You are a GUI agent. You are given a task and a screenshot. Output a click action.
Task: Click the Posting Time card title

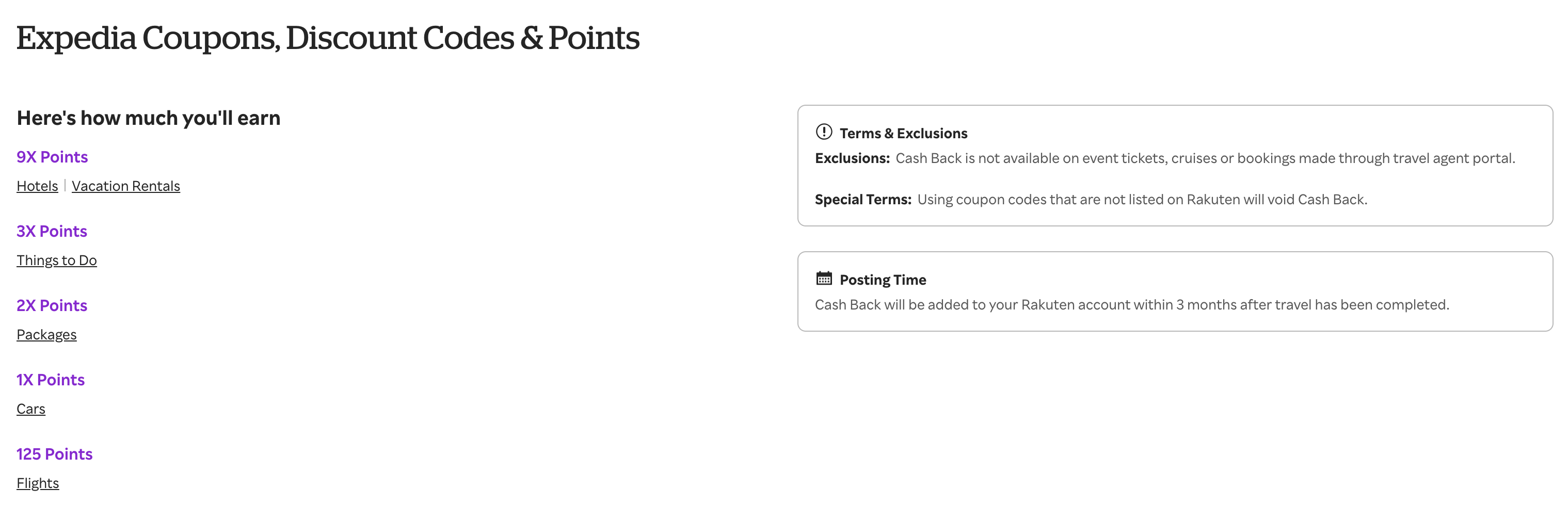coord(883,280)
